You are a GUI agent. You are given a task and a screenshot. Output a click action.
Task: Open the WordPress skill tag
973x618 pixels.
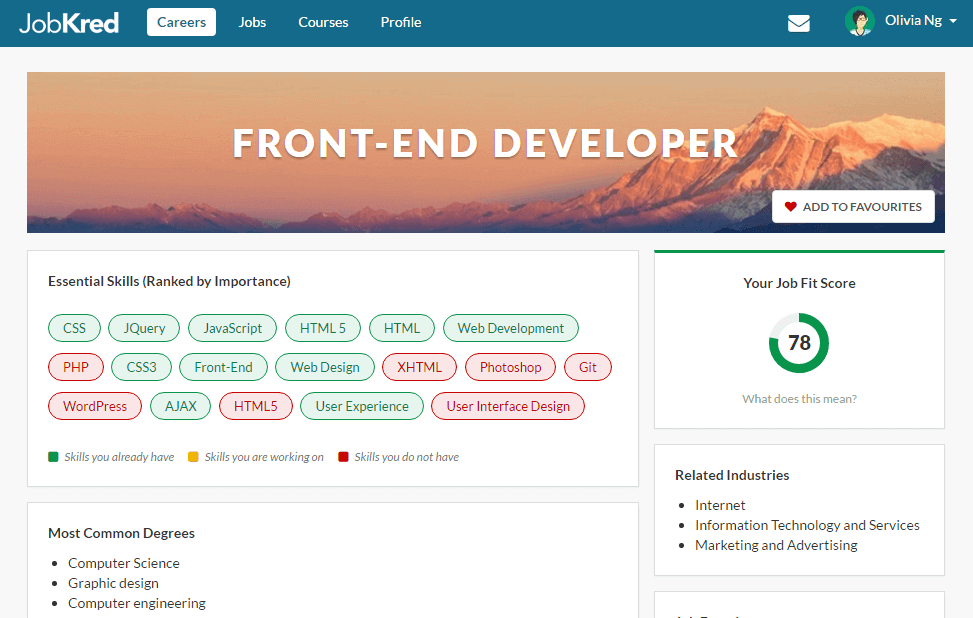(x=95, y=406)
